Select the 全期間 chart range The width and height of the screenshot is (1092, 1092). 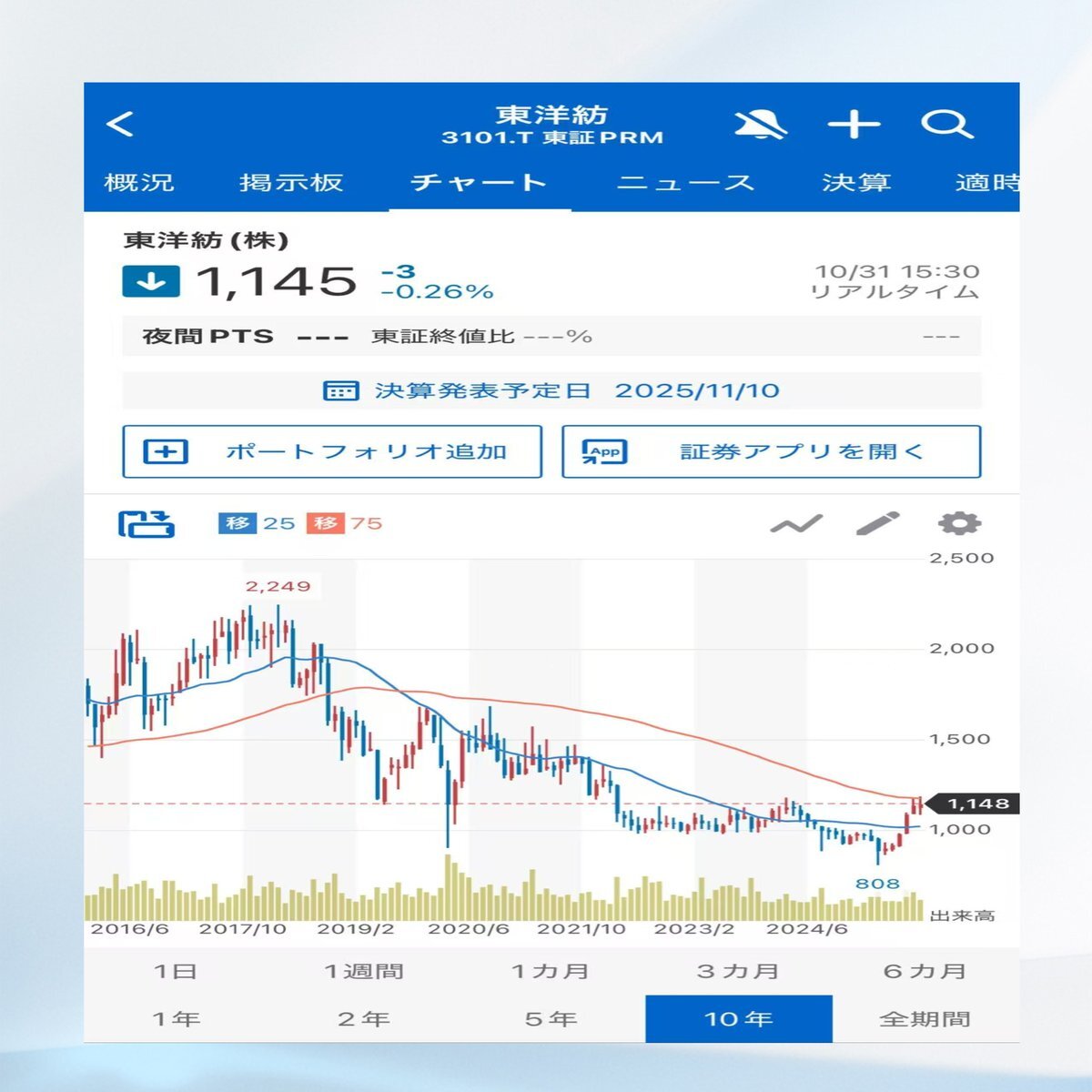click(x=925, y=1019)
